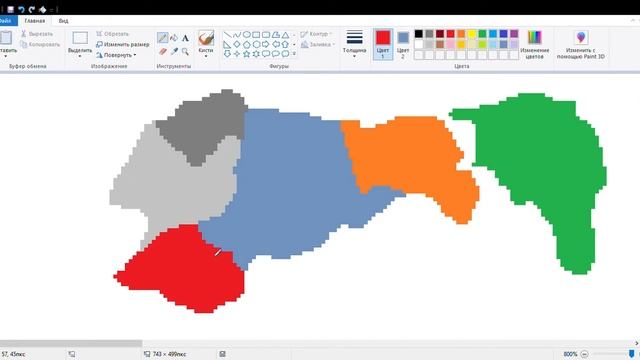640x360 pixels.
Task: Select the Text tool
Action: click(x=185, y=38)
